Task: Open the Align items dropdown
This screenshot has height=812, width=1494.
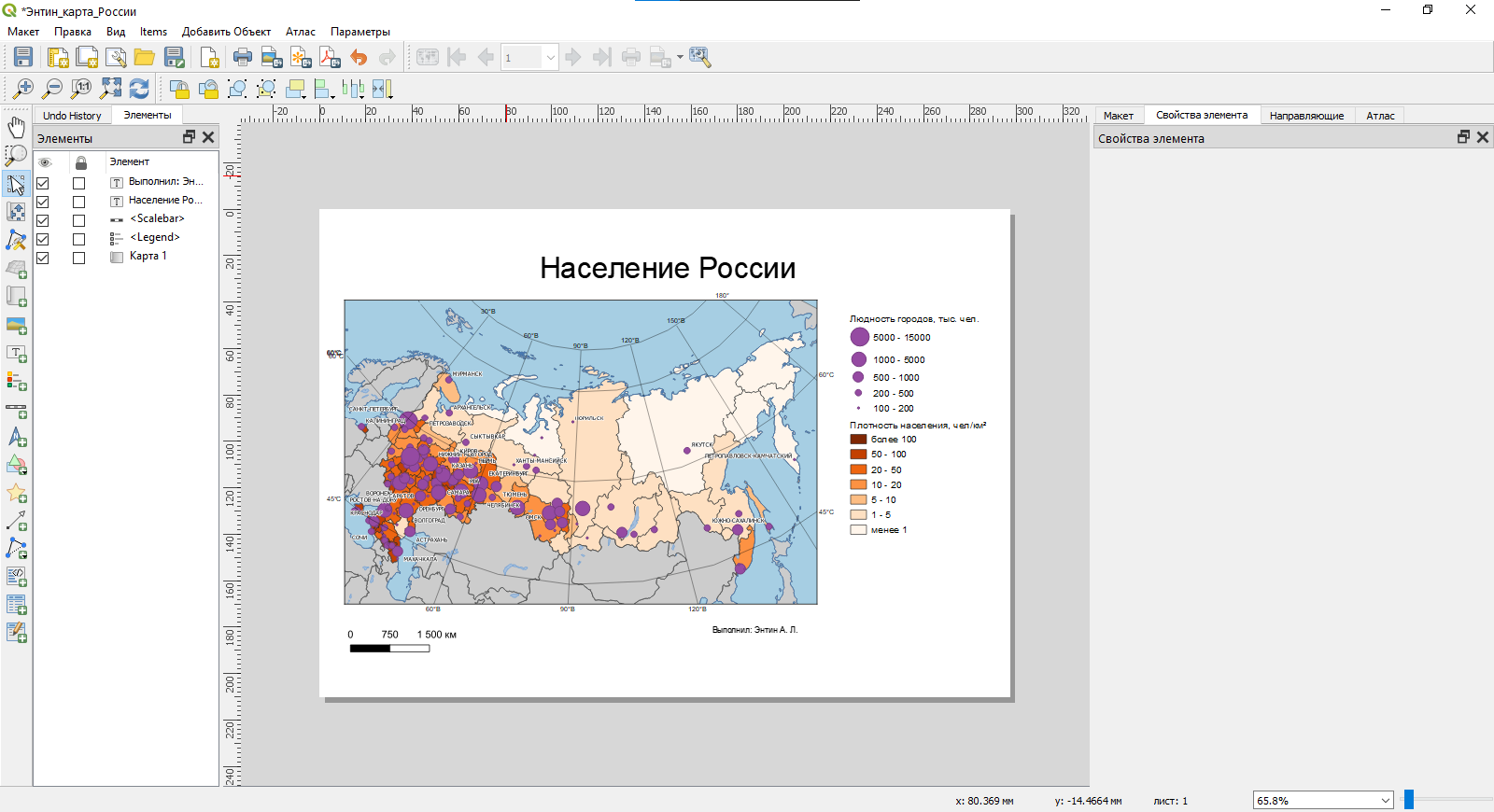Action: coord(325,89)
